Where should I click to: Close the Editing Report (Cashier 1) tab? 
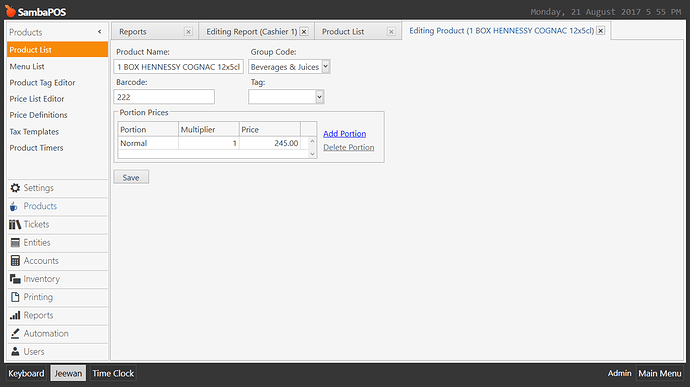pos(304,32)
